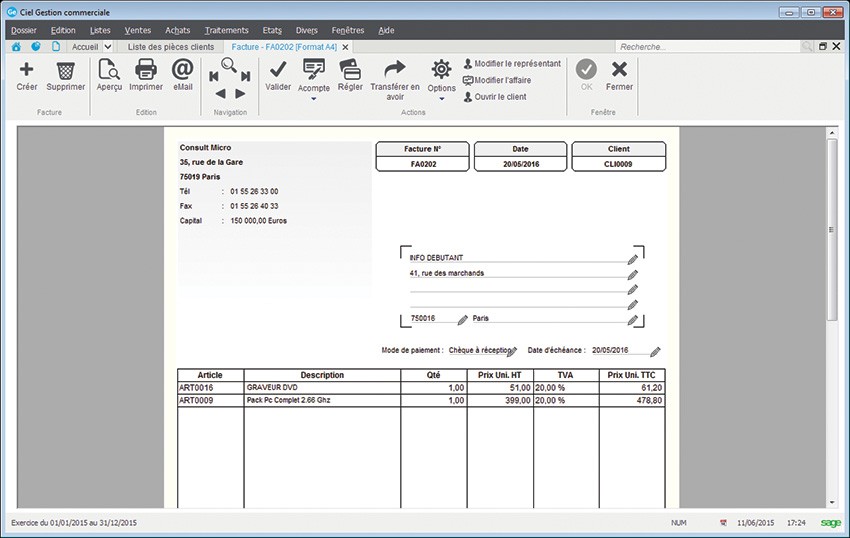Open the Options dropdown menu
Image resolution: width=850 pixels, height=538 pixels.
pos(441,99)
